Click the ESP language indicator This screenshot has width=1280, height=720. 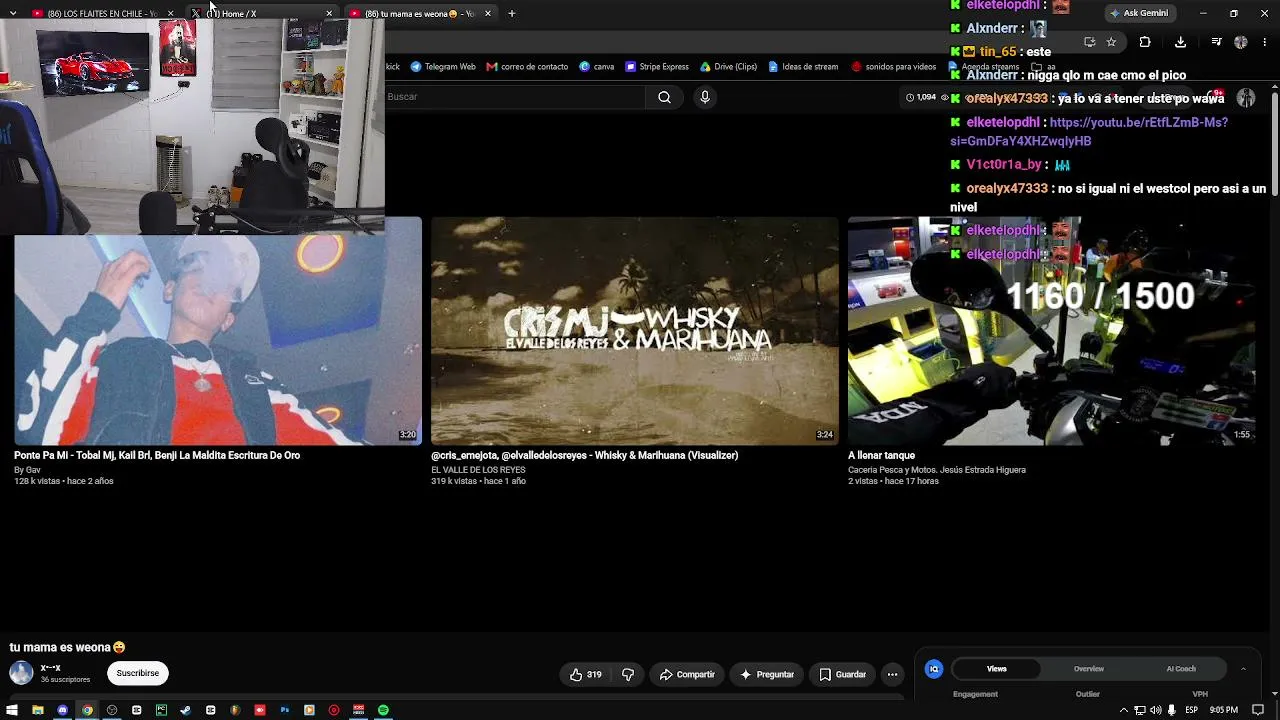pos(1190,710)
